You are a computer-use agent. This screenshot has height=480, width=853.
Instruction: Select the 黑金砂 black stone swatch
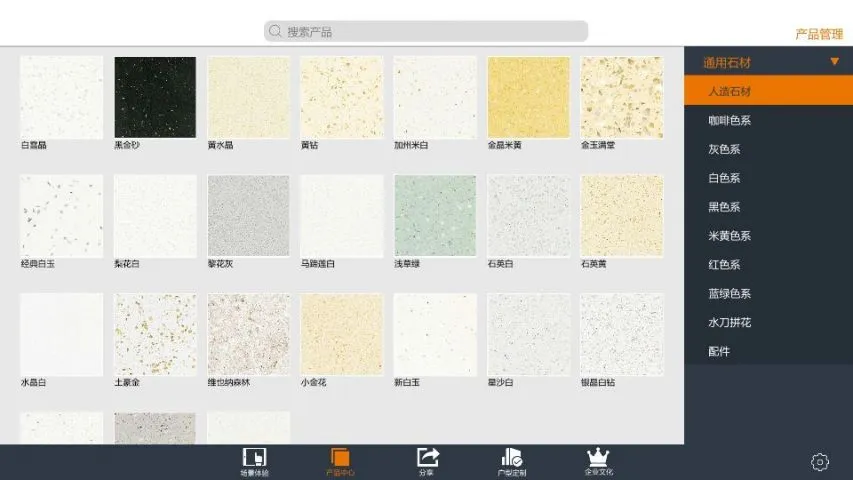155,97
